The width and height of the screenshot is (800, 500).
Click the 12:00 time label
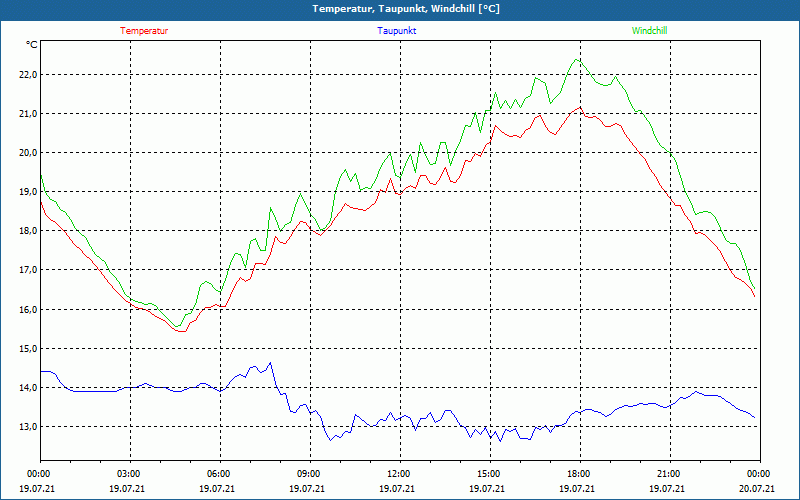[397, 474]
